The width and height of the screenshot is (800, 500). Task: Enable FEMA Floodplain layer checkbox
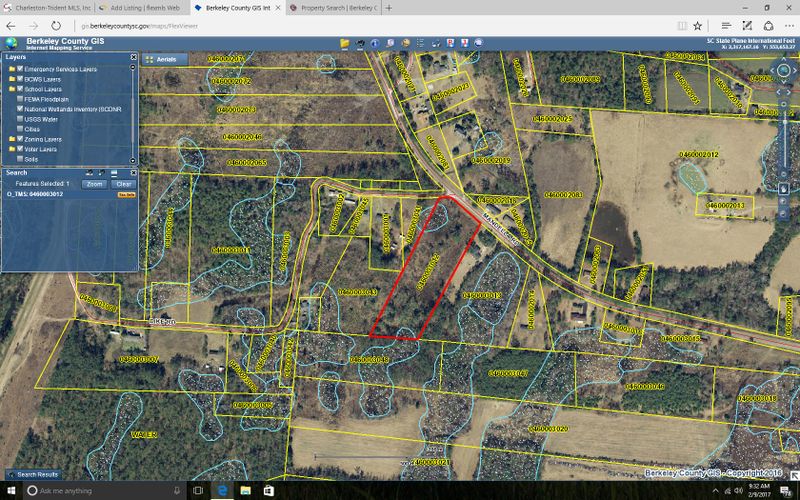(x=20, y=99)
